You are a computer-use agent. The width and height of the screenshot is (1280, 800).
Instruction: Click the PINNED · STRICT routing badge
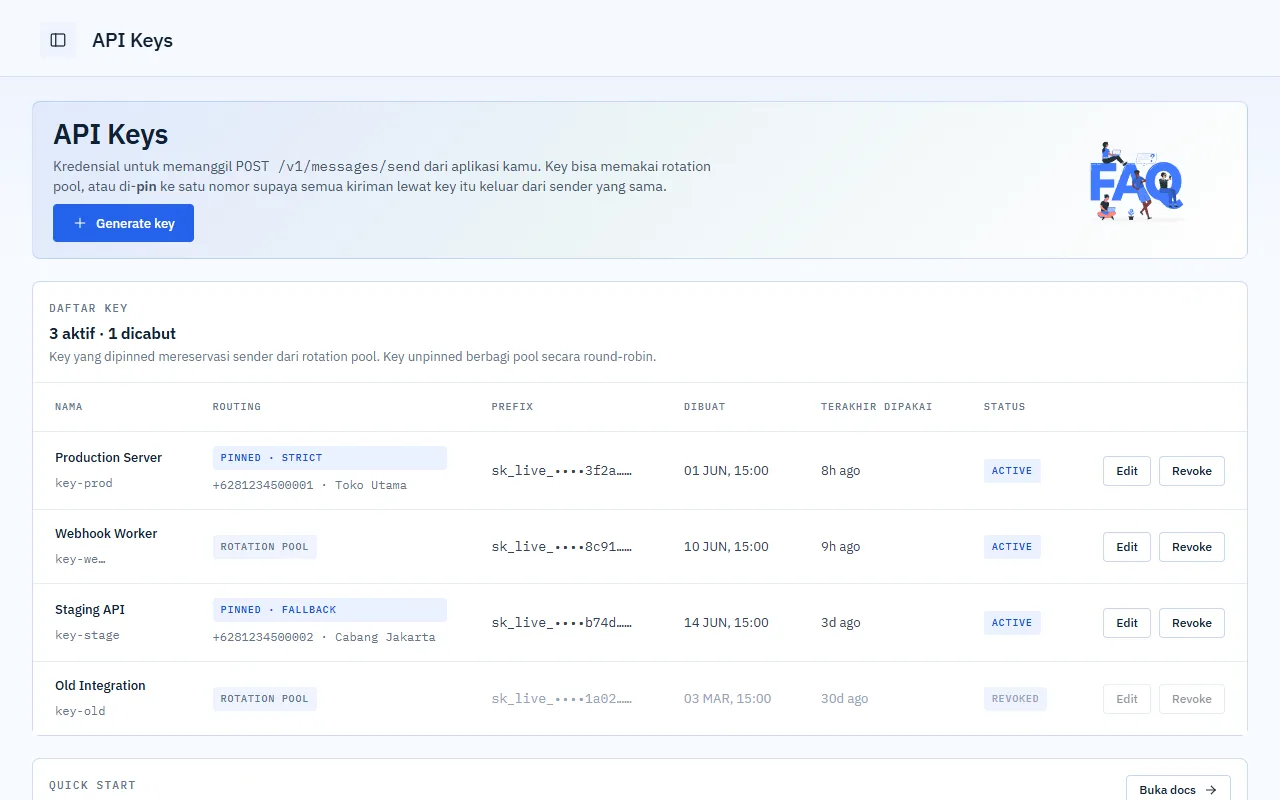[x=330, y=458]
